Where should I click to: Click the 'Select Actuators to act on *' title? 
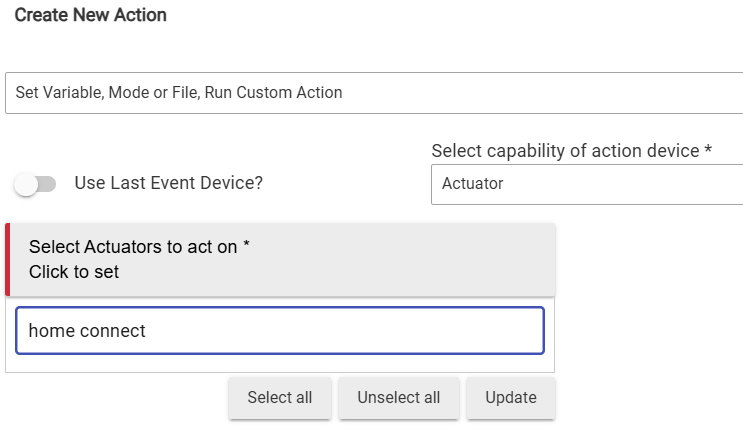click(139, 247)
